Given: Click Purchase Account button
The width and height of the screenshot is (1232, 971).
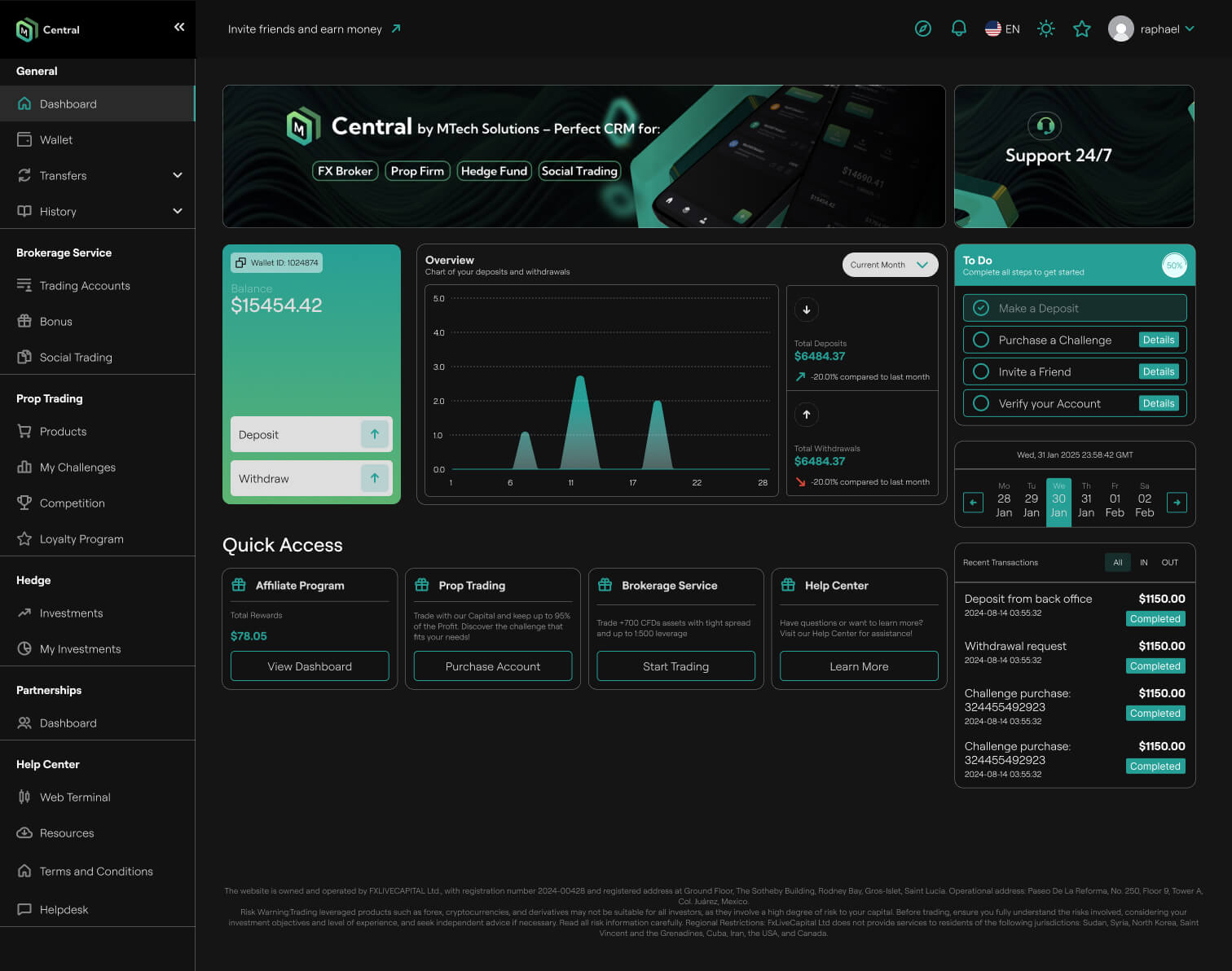Looking at the screenshot, I should (493, 666).
